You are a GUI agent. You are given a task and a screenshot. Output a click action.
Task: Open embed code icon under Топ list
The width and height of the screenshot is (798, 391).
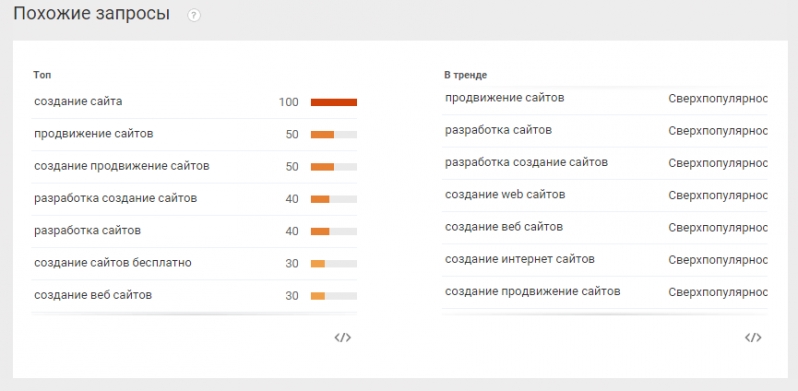tap(343, 337)
